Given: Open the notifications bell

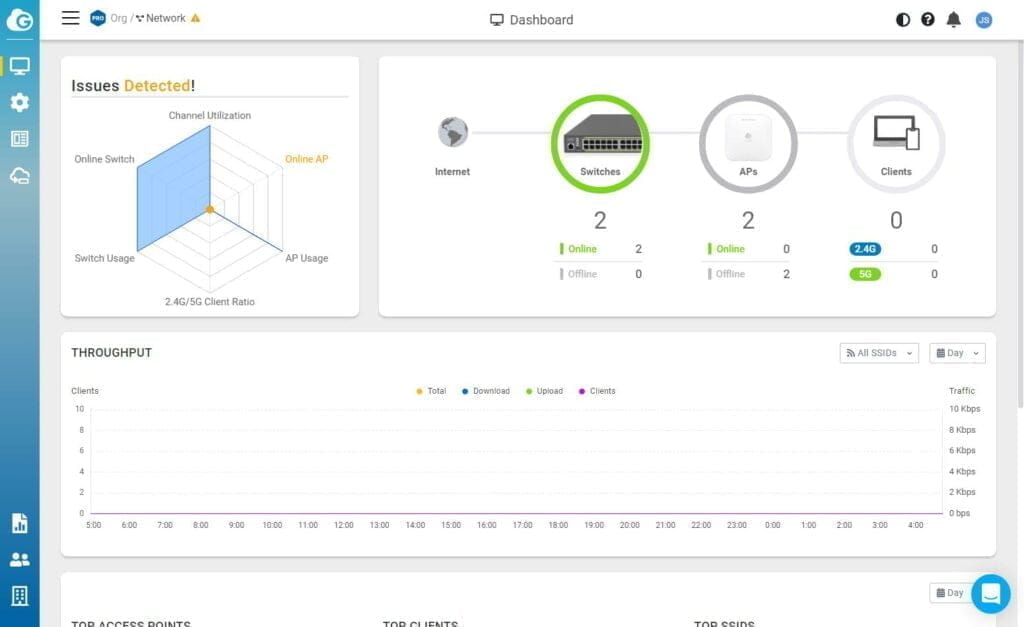Looking at the screenshot, I should point(954,19).
